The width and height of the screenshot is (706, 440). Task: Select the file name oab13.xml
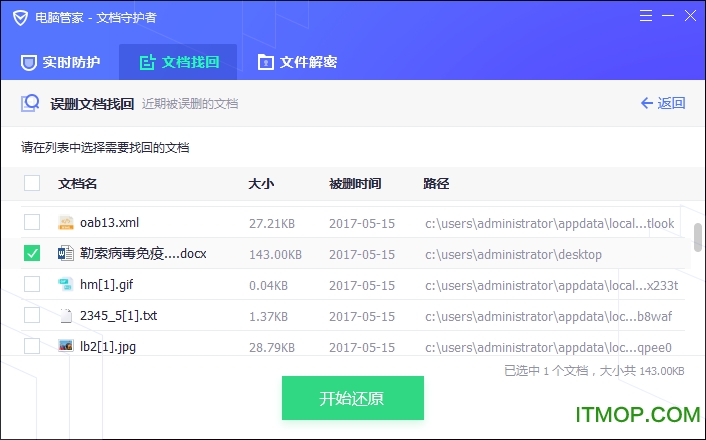(109, 222)
